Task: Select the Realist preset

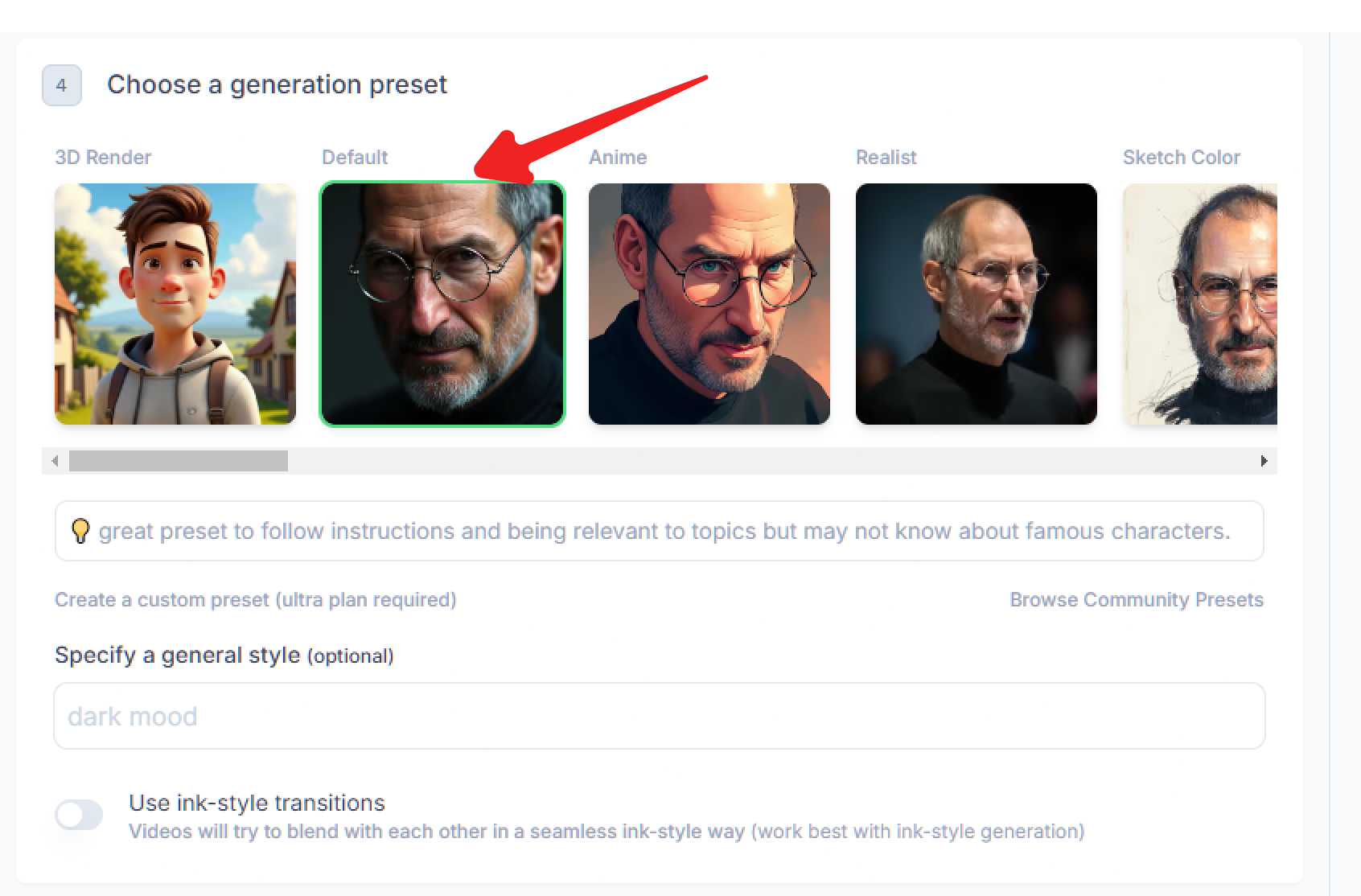Action: tap(976, 303)
